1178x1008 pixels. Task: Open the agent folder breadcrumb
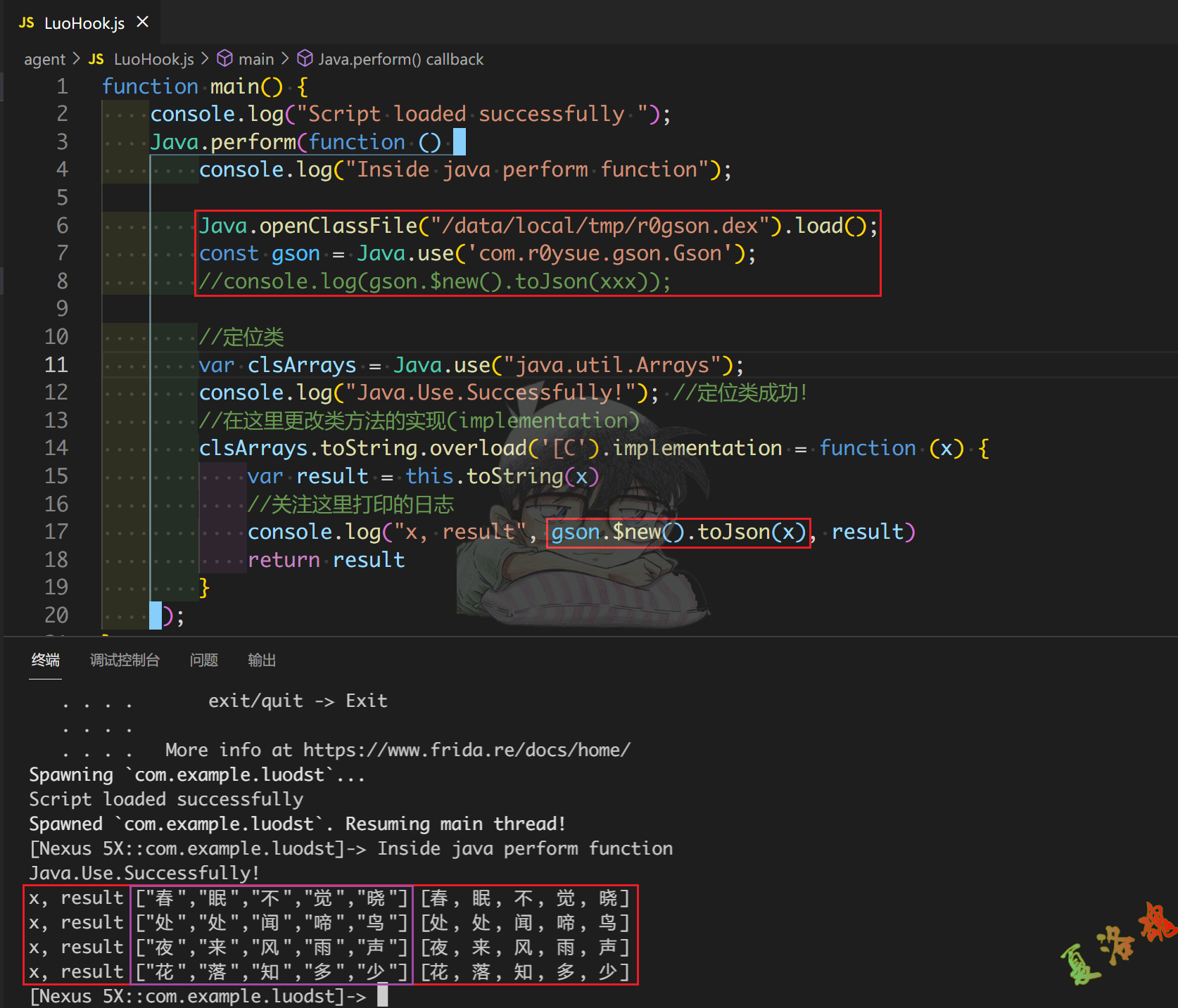[44, 59]
